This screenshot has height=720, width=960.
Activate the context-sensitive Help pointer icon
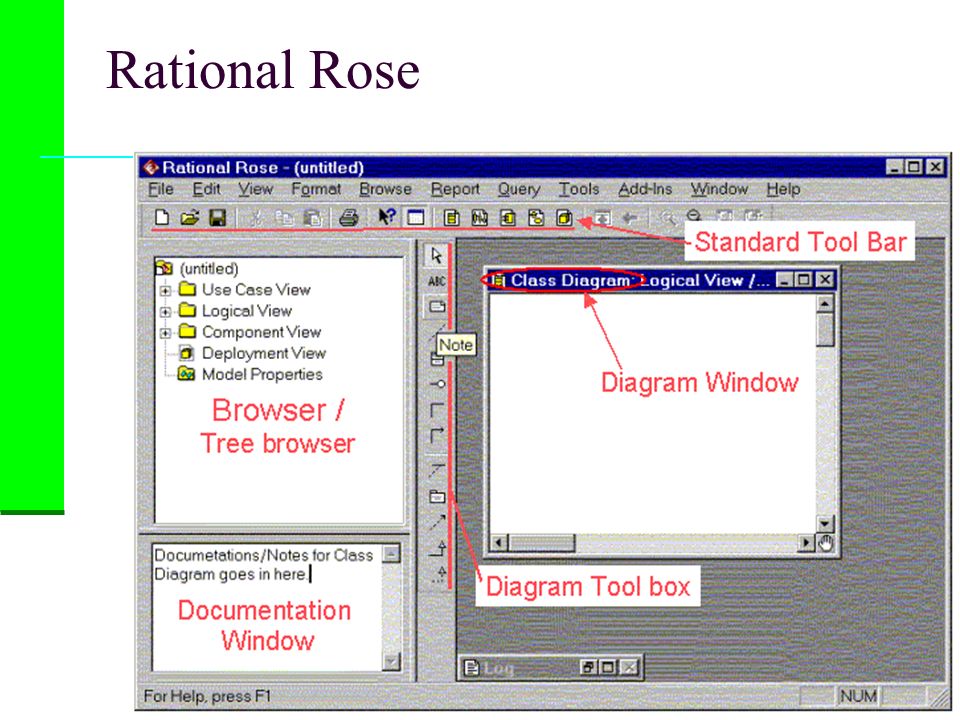387,217
